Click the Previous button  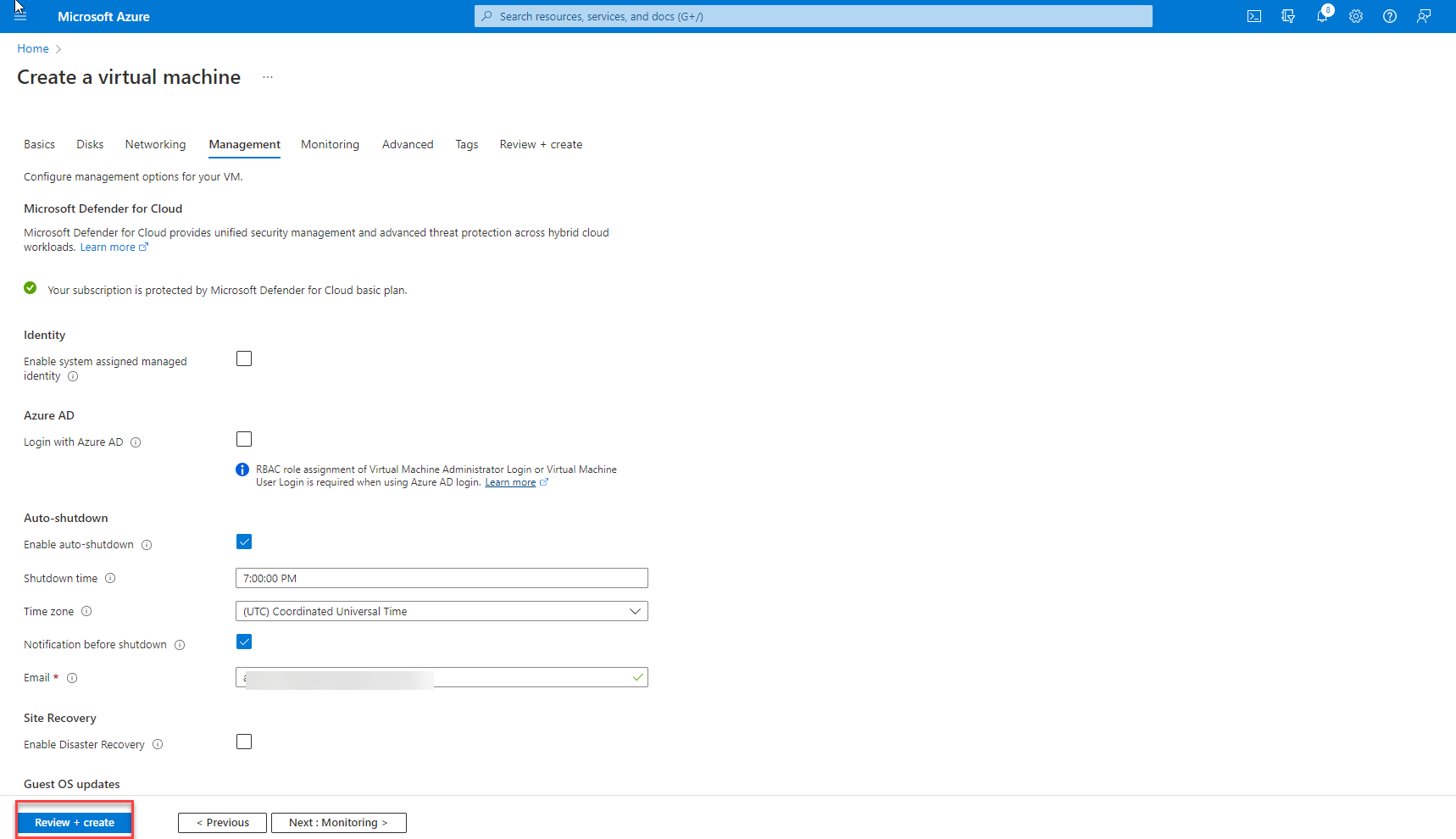click(x=222, y=823)
